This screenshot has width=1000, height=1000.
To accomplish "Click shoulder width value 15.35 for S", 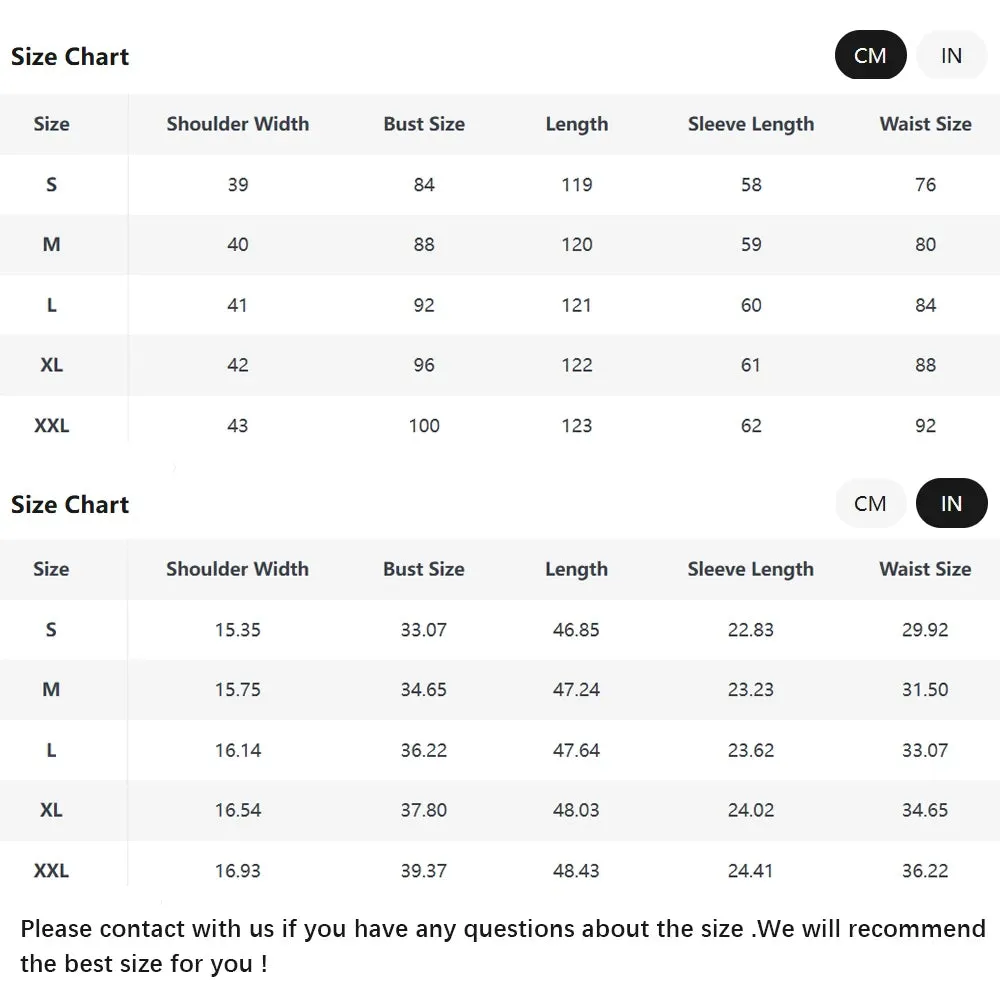I will click(237, 630).
